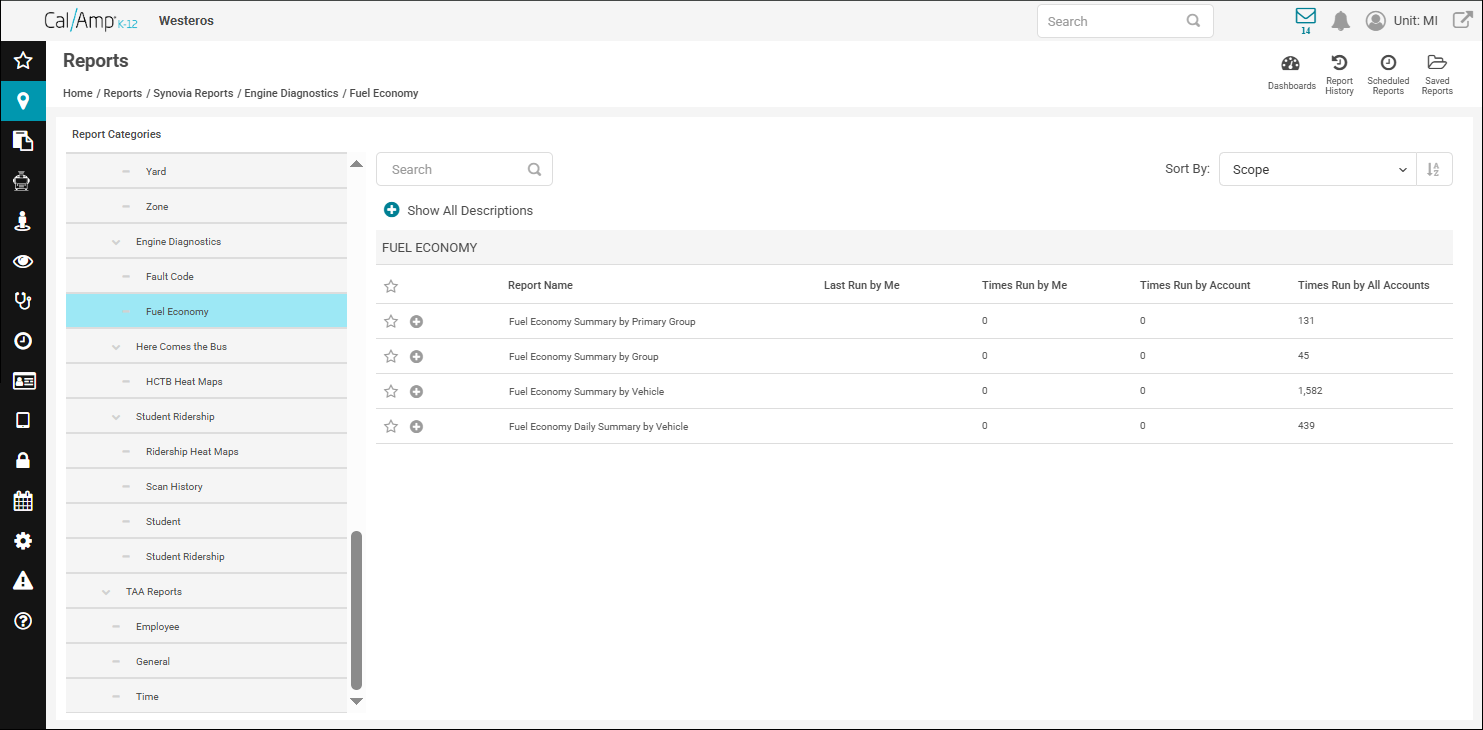The height and width of the screenshot is (730, 1483).
Task: Open Dashboards
Action: pos(1291,73)
